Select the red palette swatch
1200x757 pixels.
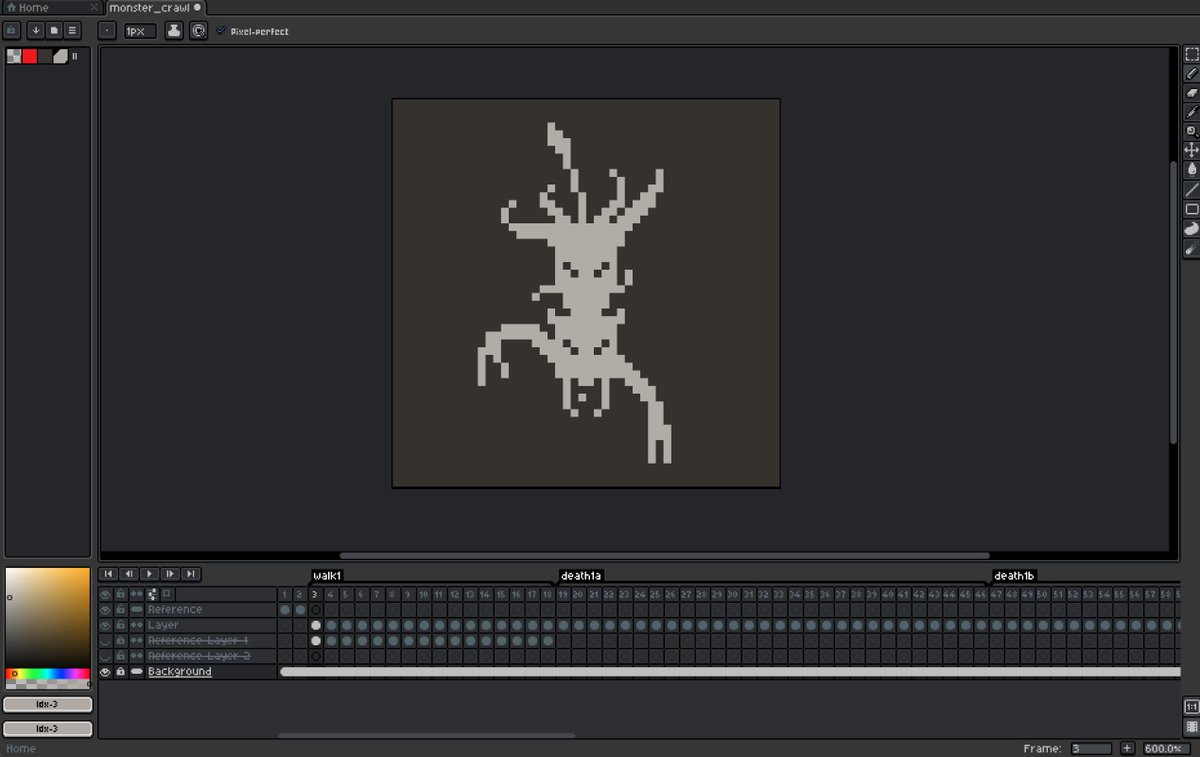pos(30,56)
